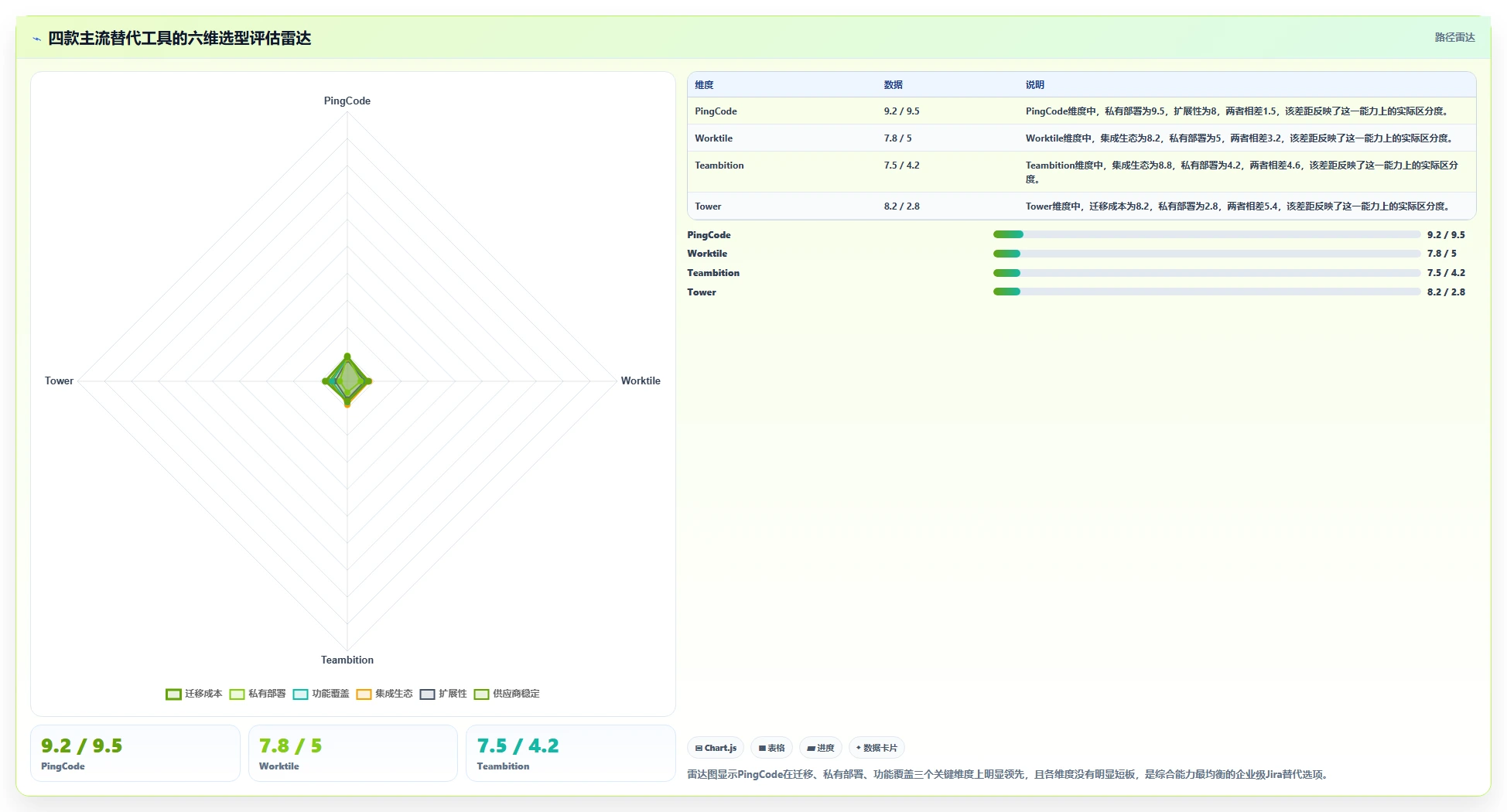Screen dimensions: 1507x812
Task: Click the 维度 column header
Action: point(704,85)
